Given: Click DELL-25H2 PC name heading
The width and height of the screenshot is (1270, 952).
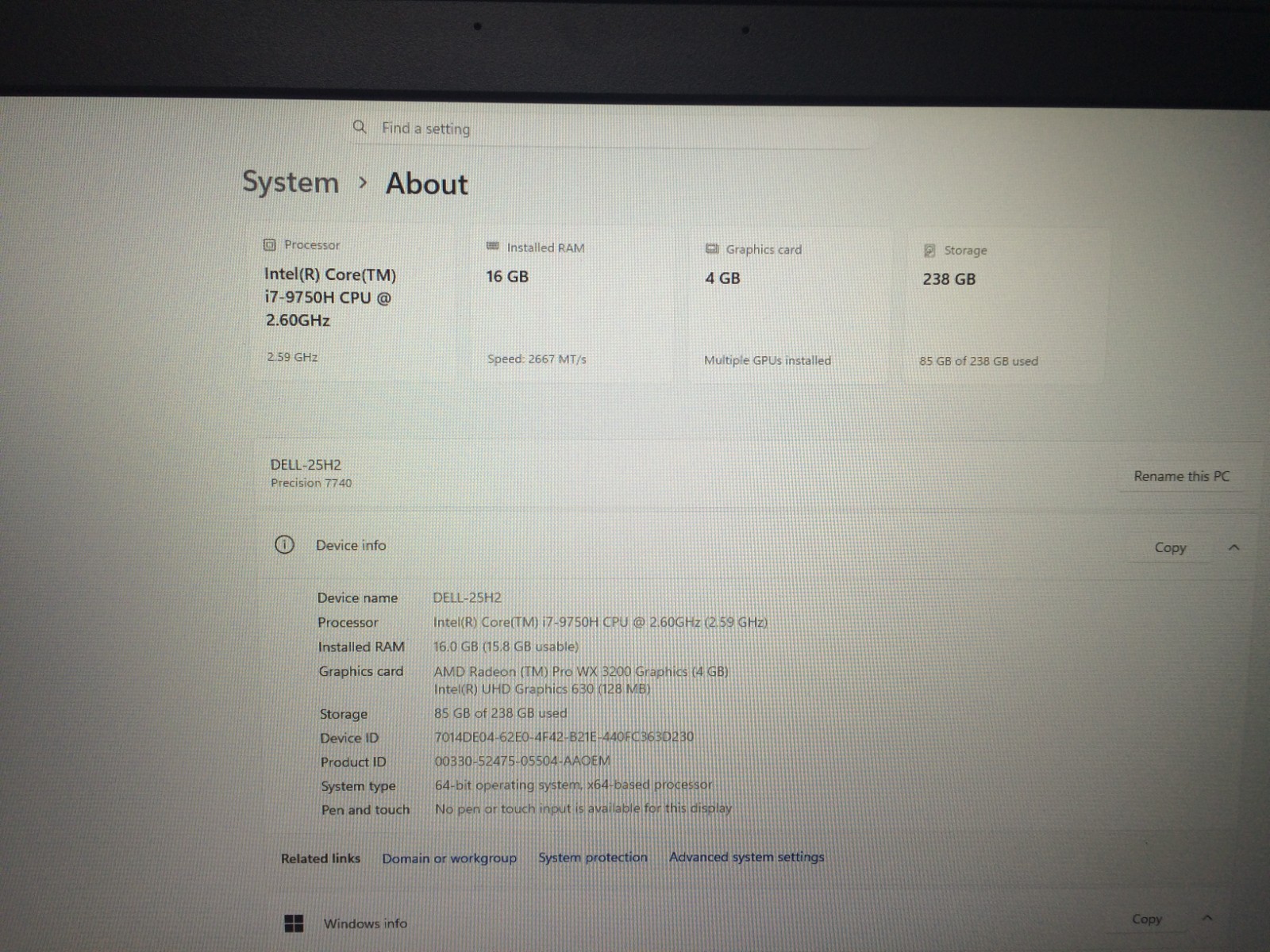Looking at the screenshot, I should pyautogui.click(x=306, y=465).
